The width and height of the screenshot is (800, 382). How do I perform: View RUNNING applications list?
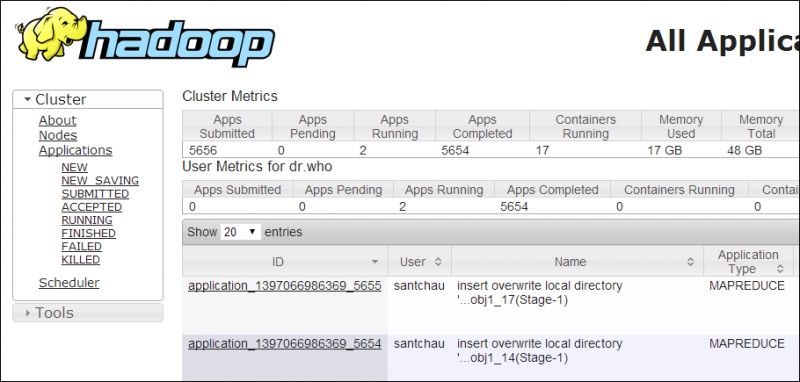(x=87, y=220)
